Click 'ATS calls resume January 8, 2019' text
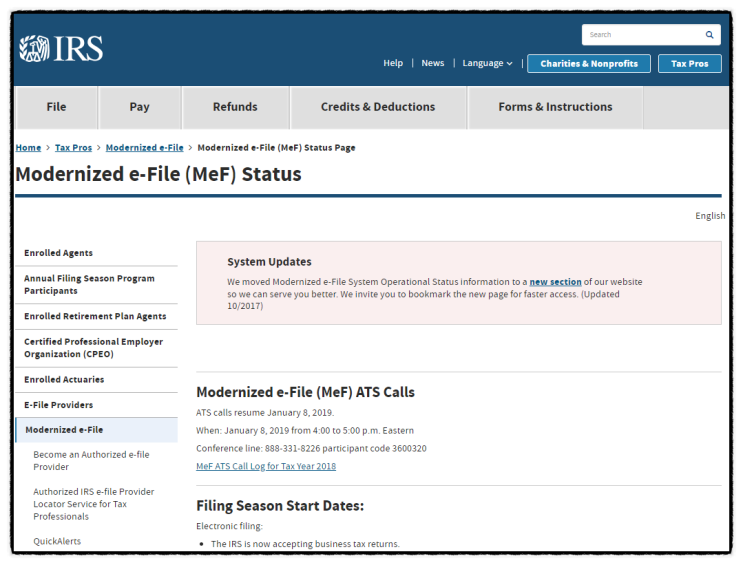743x565 pixels. [x=265, y=413]
